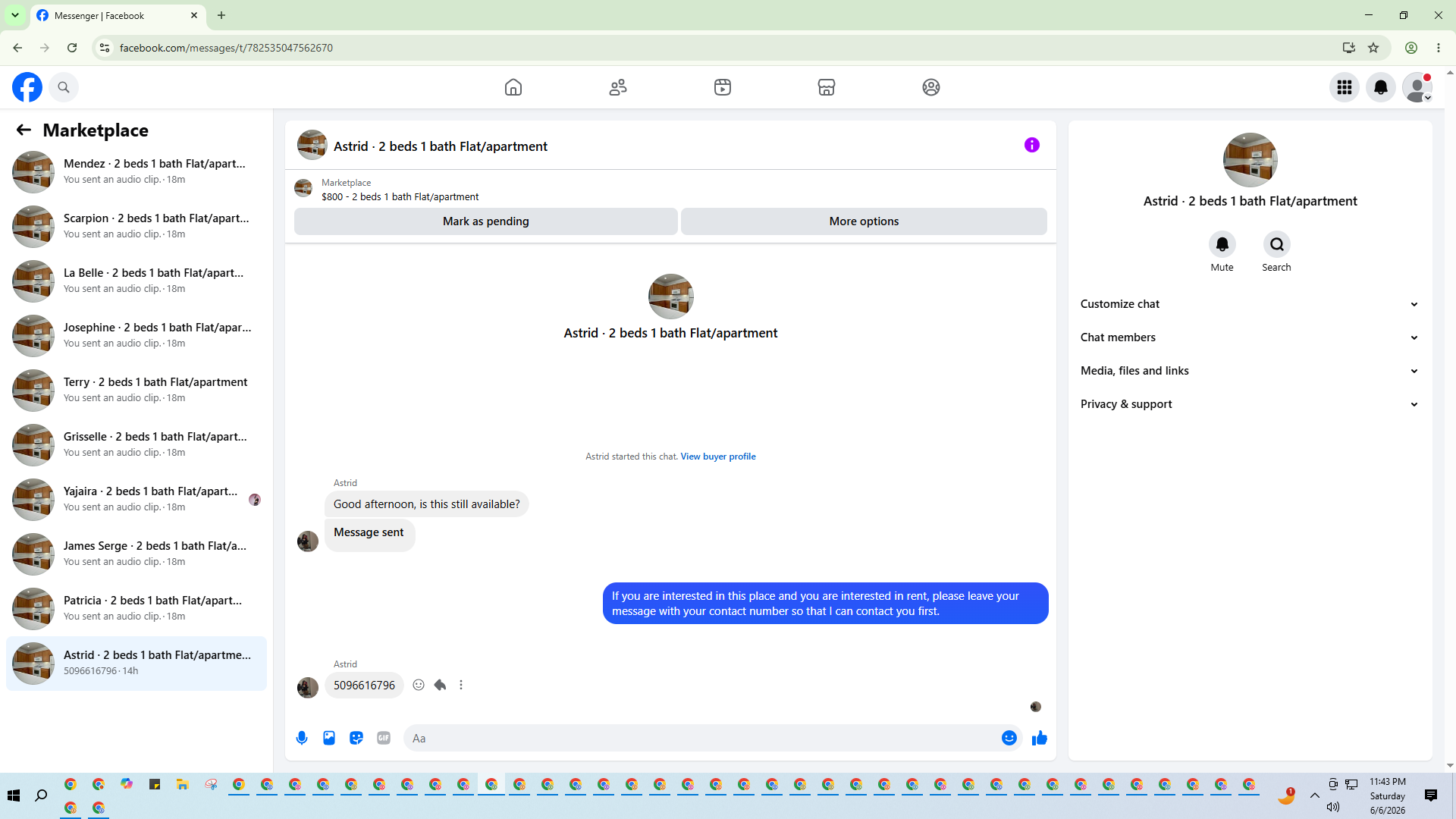
Task: Open the Mendez conversation
Action: pos(136,172)
